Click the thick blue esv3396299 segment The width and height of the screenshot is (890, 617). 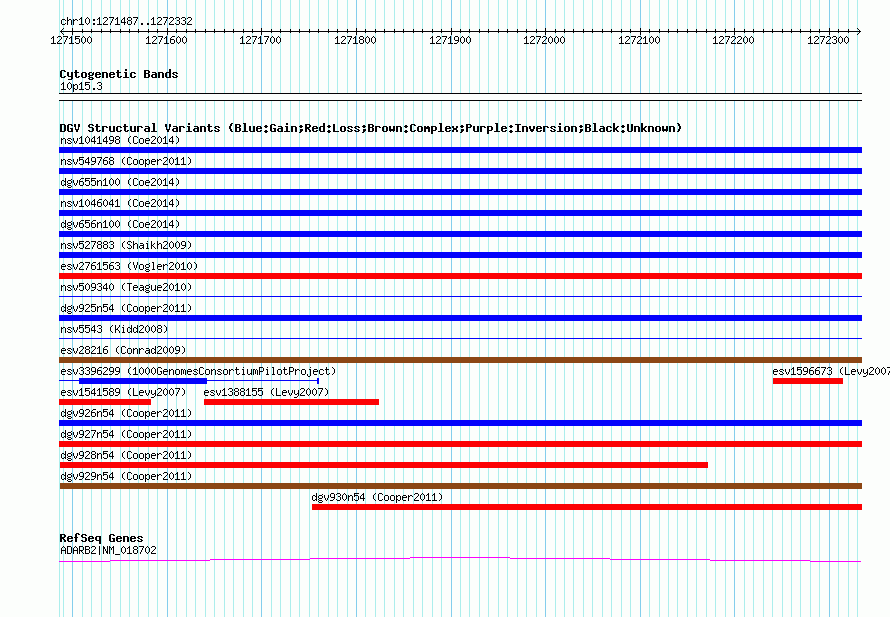tap(143, 381)
